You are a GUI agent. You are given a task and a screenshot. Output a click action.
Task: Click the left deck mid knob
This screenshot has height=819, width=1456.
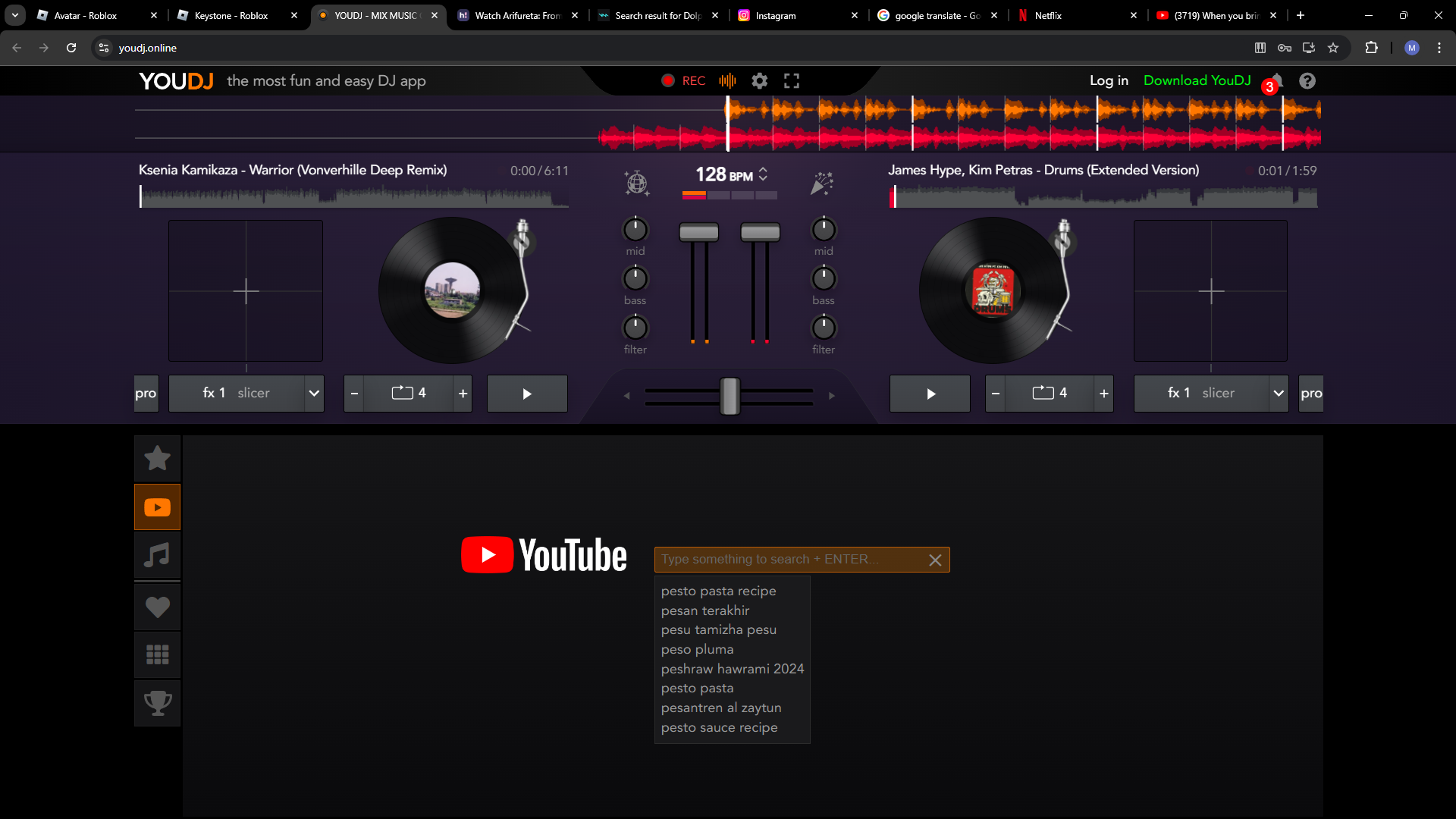[635, 229]
